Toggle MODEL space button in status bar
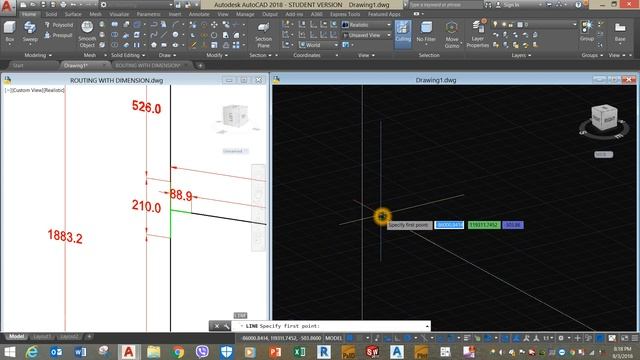Viewport: 640px width, 360px height. click(333, 338)
